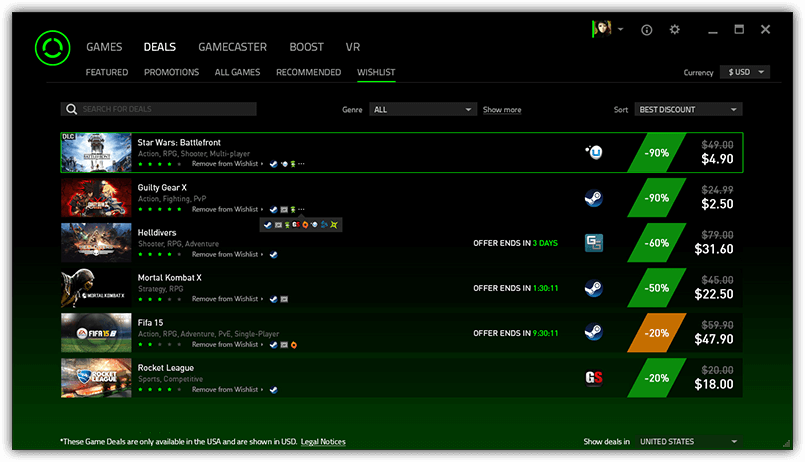Remove Fifa 15 from Wishlist
Image resolution: width=805 pixels, height=462 pixels.
click(225, 344)
